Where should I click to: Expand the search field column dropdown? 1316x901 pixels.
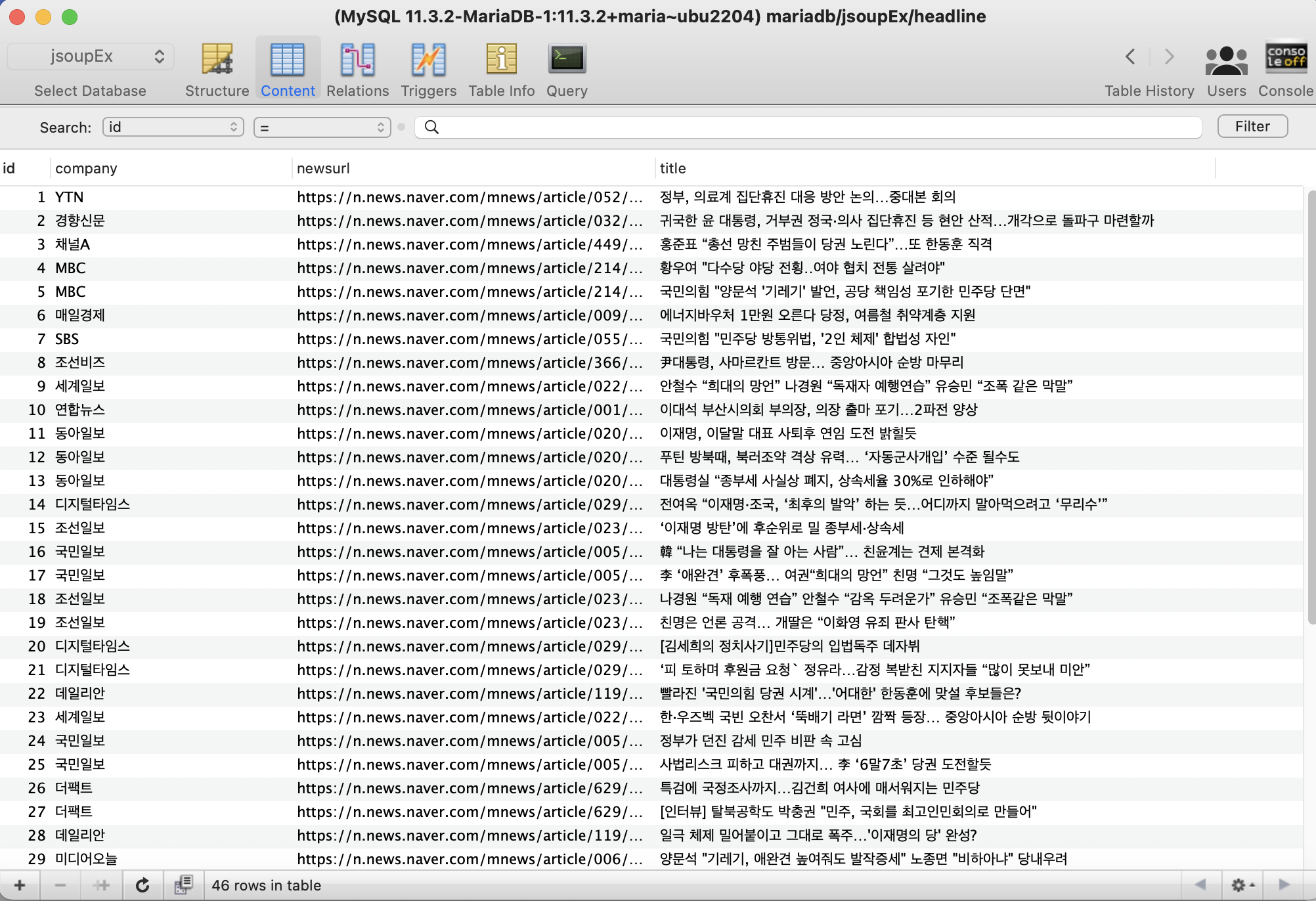click(173, 127)
